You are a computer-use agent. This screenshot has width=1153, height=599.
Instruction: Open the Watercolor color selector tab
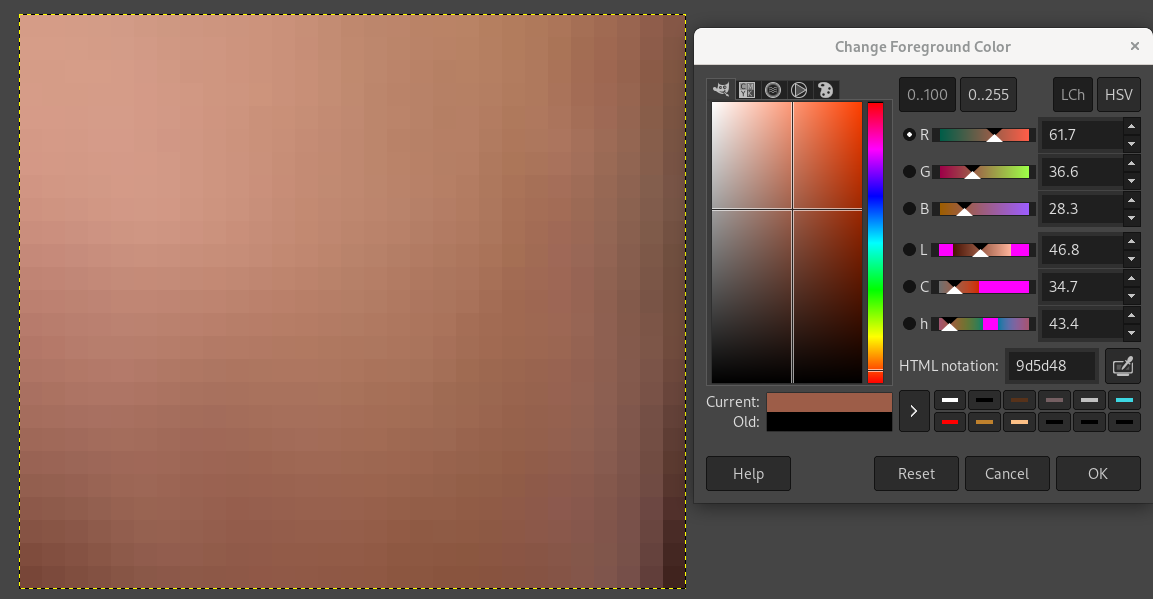tap(773, 90)
